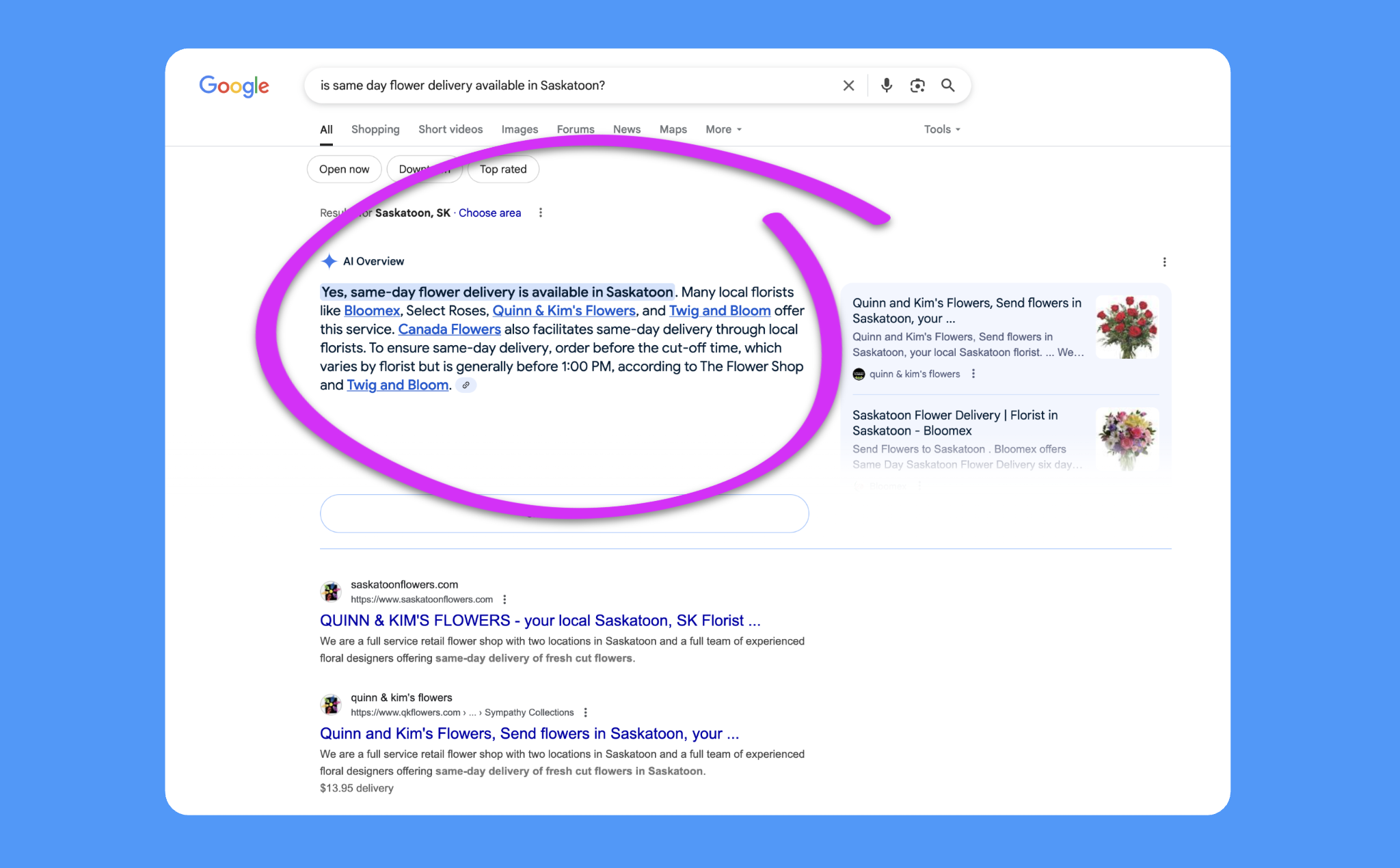Select the All results tab
1400x868 pixels.
[x=326, y=129]
